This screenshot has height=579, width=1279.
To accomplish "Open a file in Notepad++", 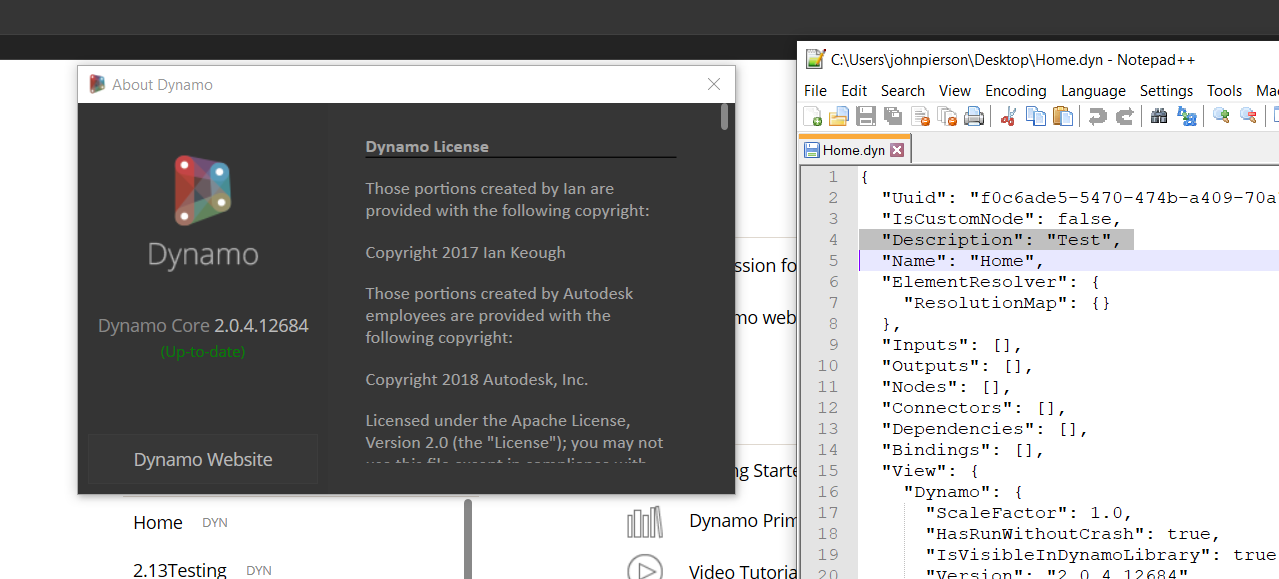I will [x=838, y=116].
